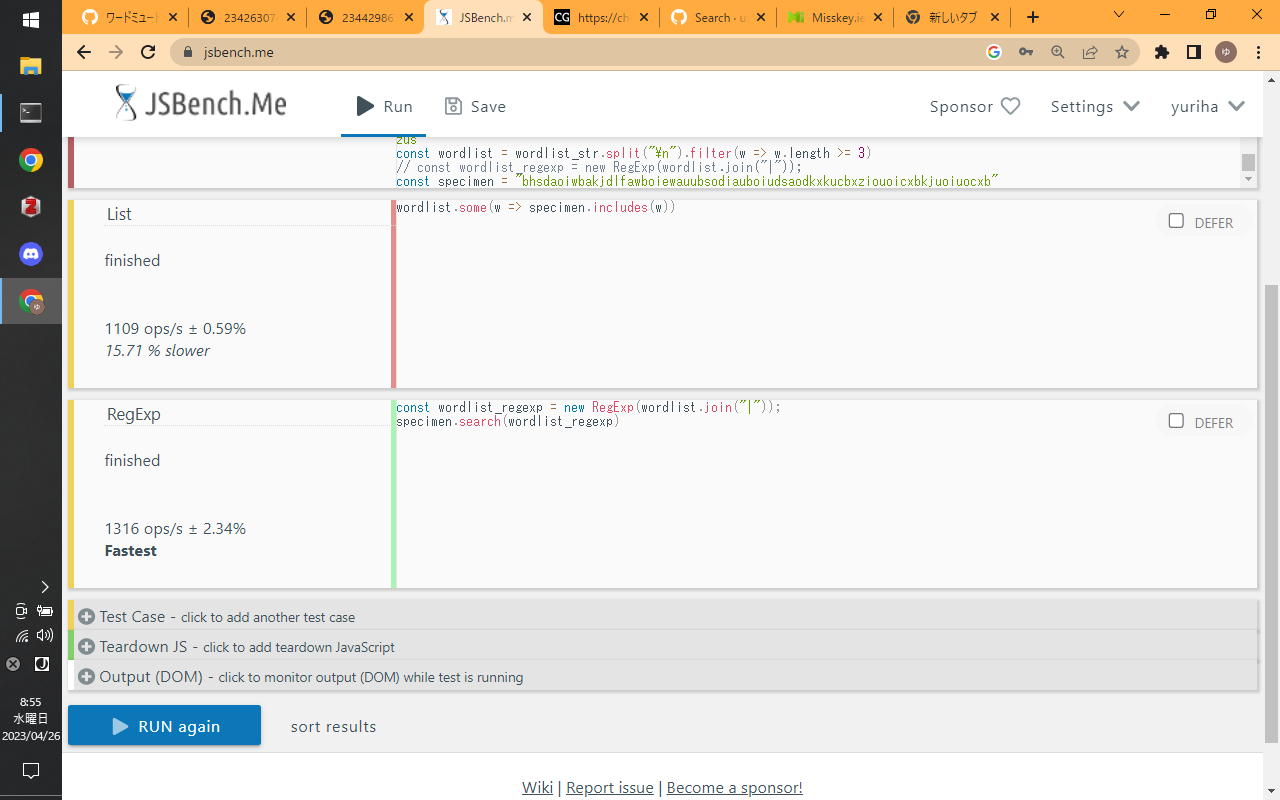The height and width of the screenshot is (800, 1280).
Task: Click the Sponsor heart icon
Action: [x=1009, y=105]
